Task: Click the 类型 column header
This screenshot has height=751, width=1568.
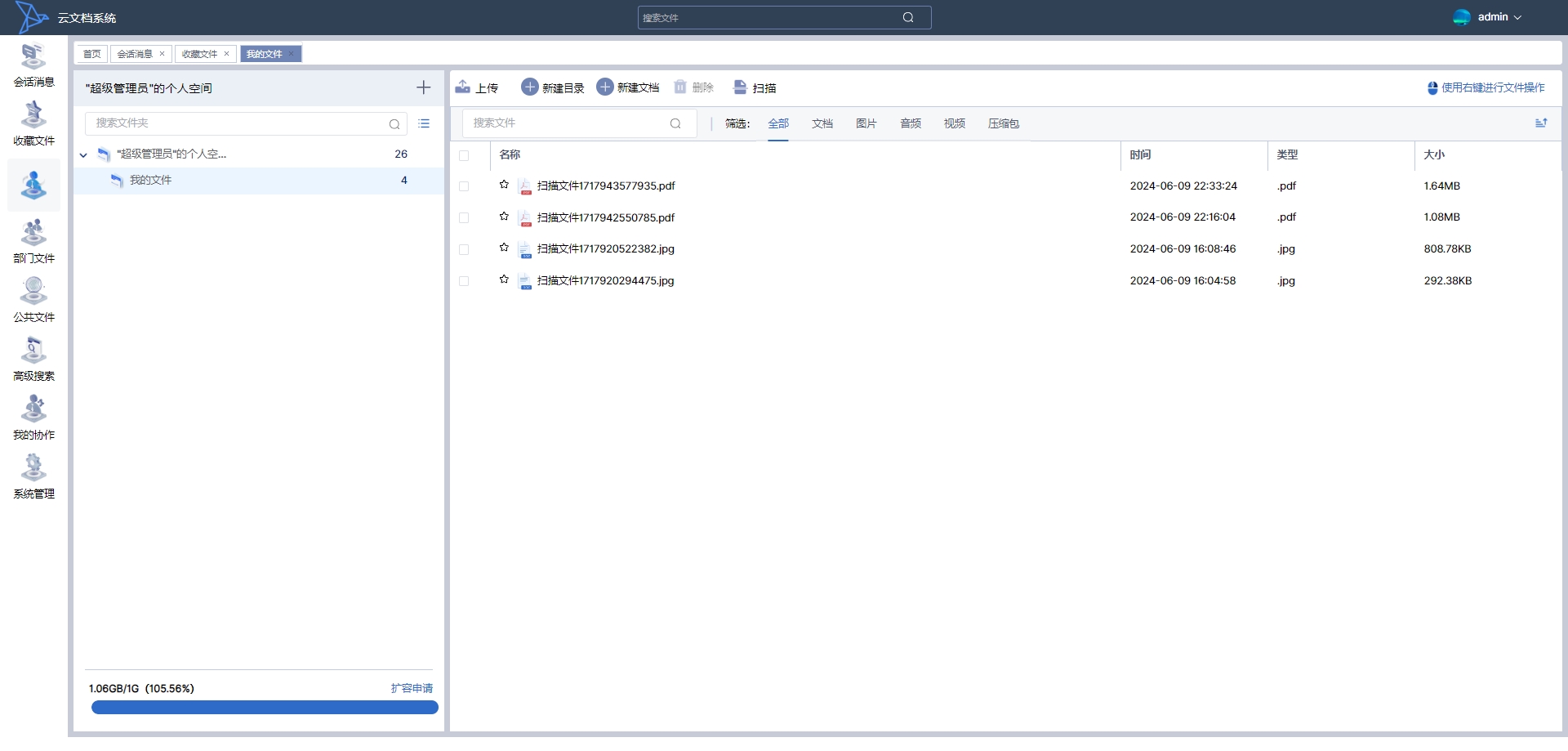Action: click(1287, 154)
